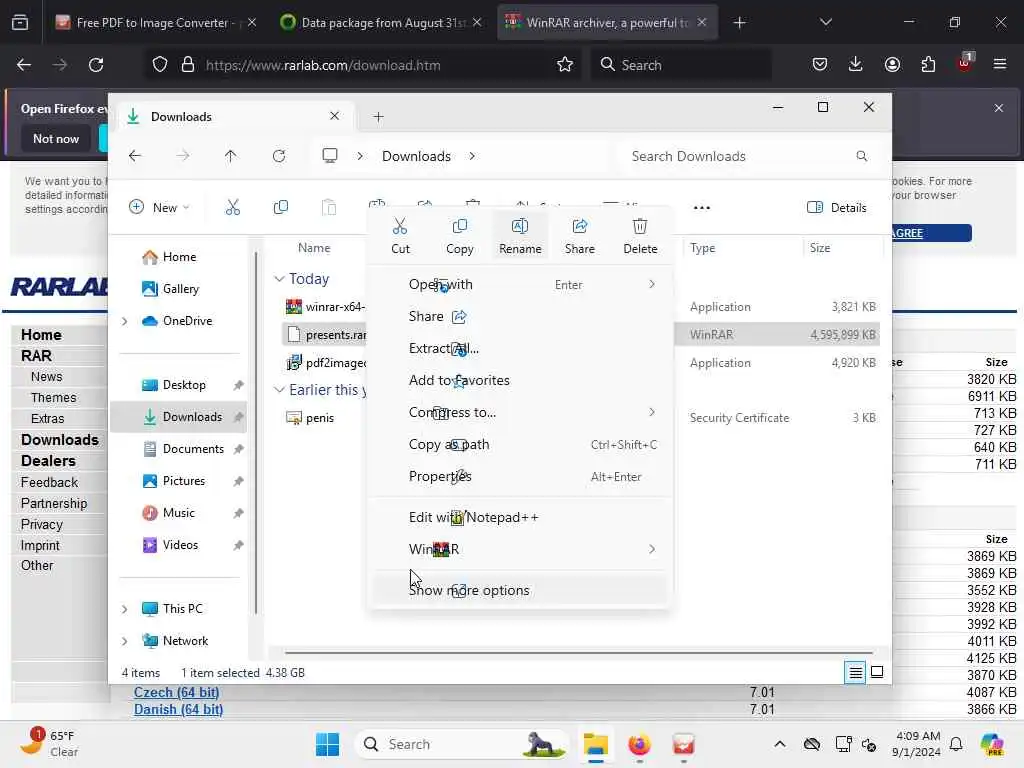Go back in File Explorer
The image size is (1024, 768).
coord(135,156)
